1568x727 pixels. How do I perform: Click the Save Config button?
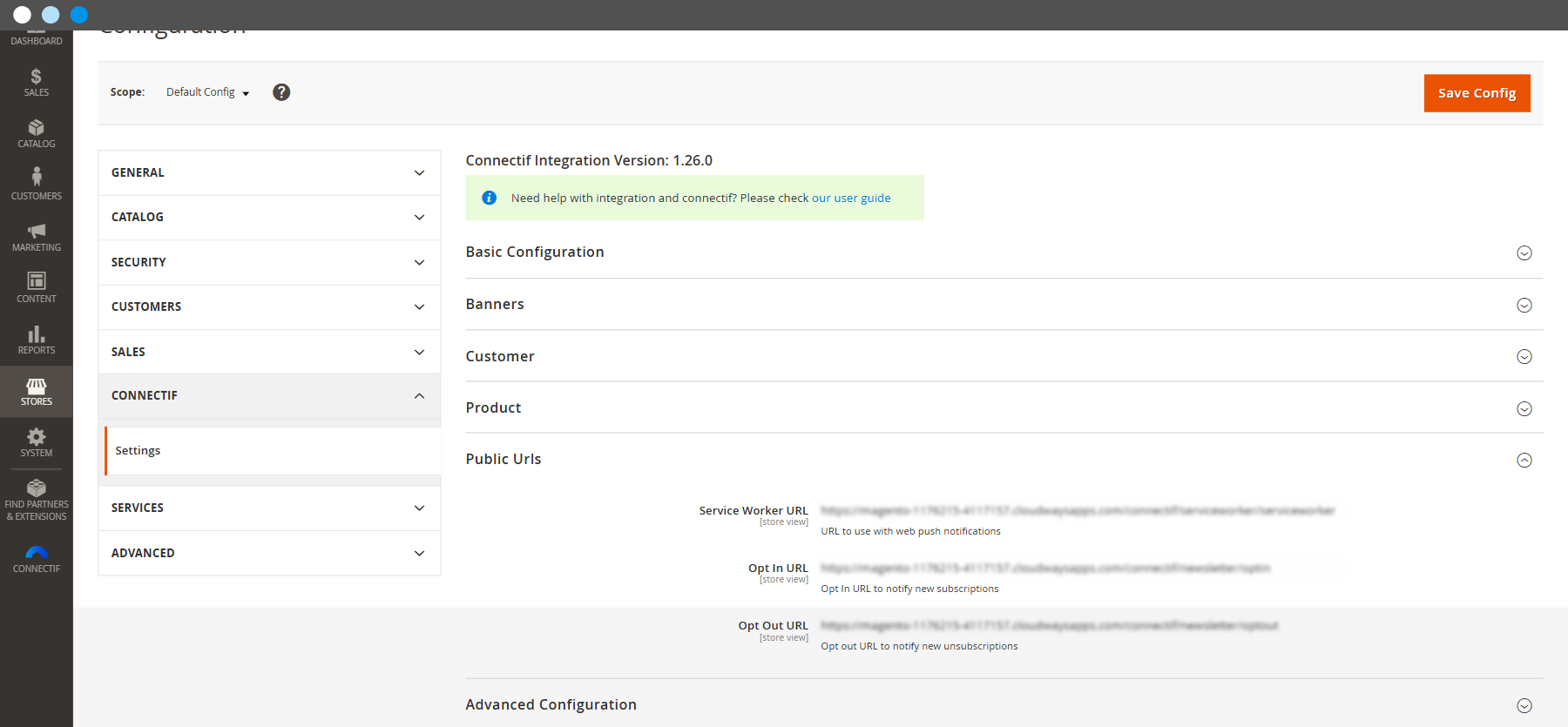(1477, 93)
